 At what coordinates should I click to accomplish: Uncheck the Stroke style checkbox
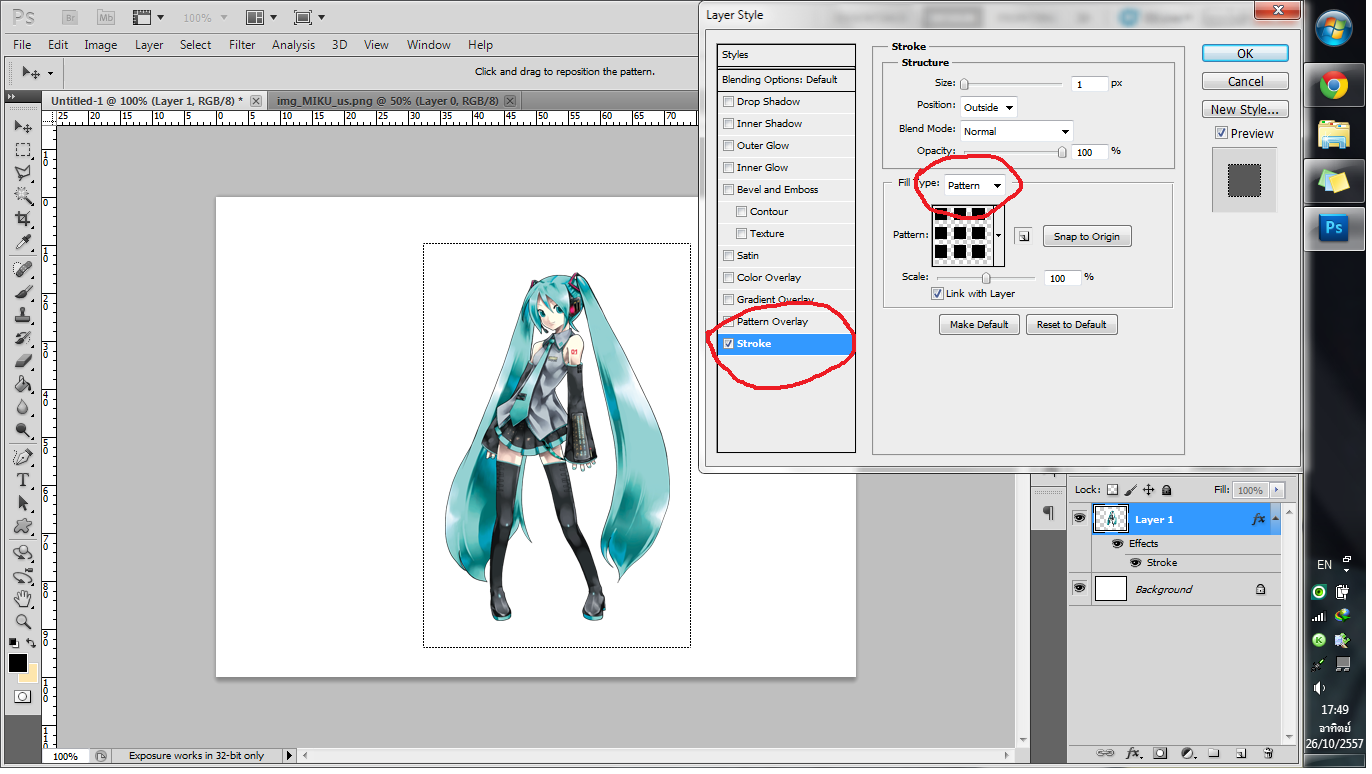[729, 343]
